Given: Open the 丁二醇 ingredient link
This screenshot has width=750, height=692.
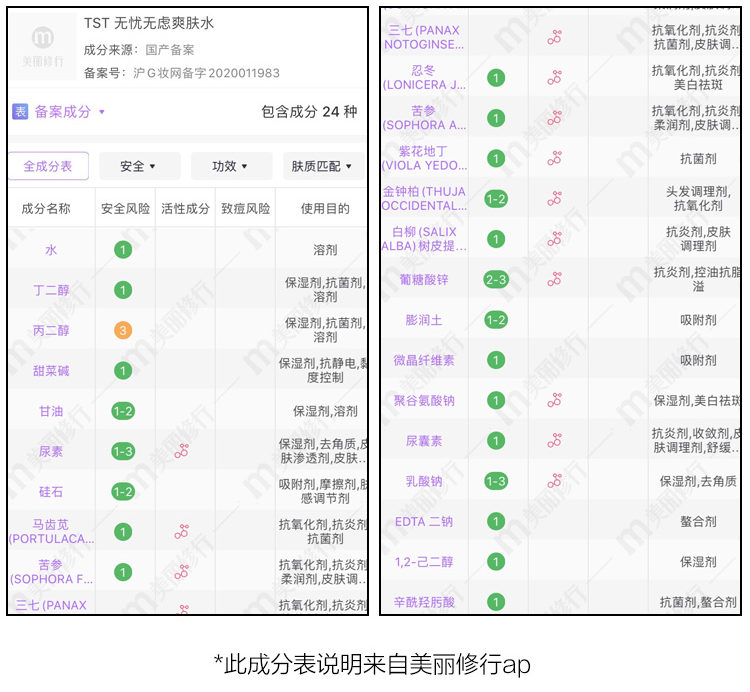Looking at the screenshot, I should (x=51, y=290).
